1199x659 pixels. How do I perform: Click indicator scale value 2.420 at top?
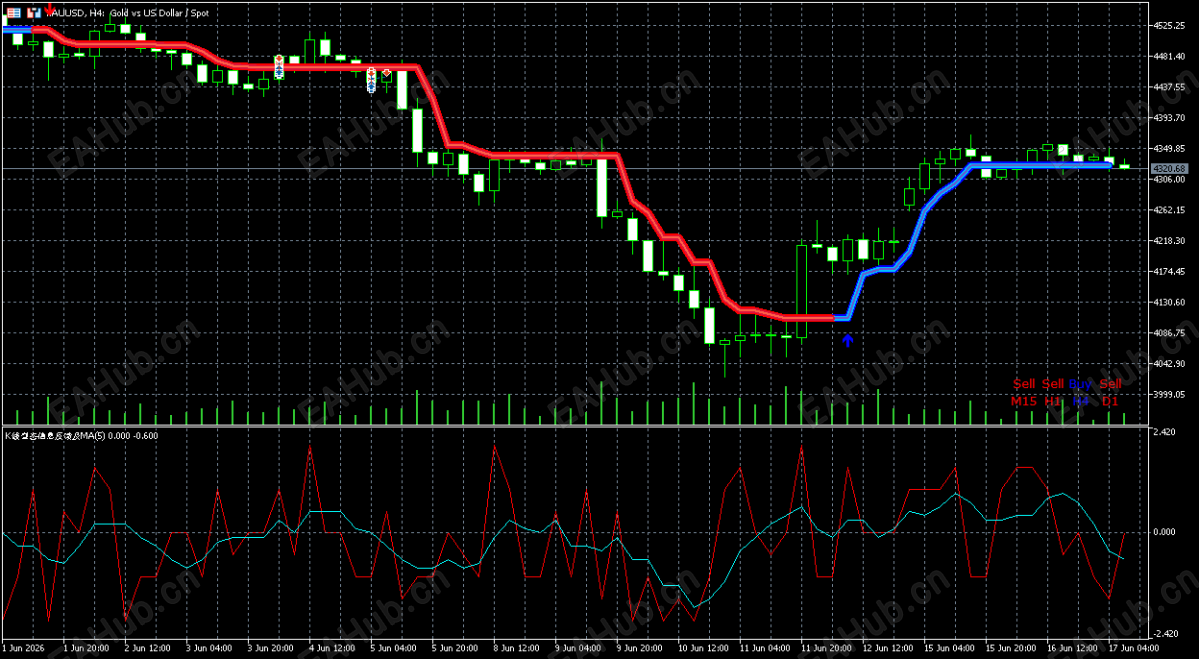[x=1164, y=432]
